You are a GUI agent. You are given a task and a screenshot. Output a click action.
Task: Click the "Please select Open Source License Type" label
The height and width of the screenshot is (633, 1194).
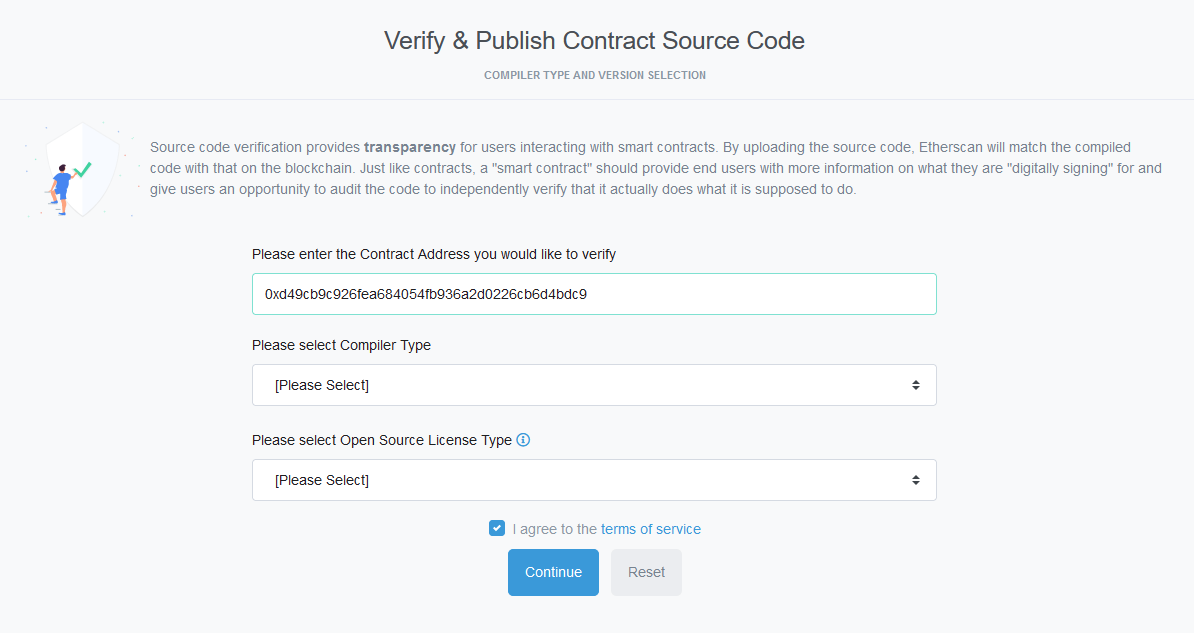[381, 440]
